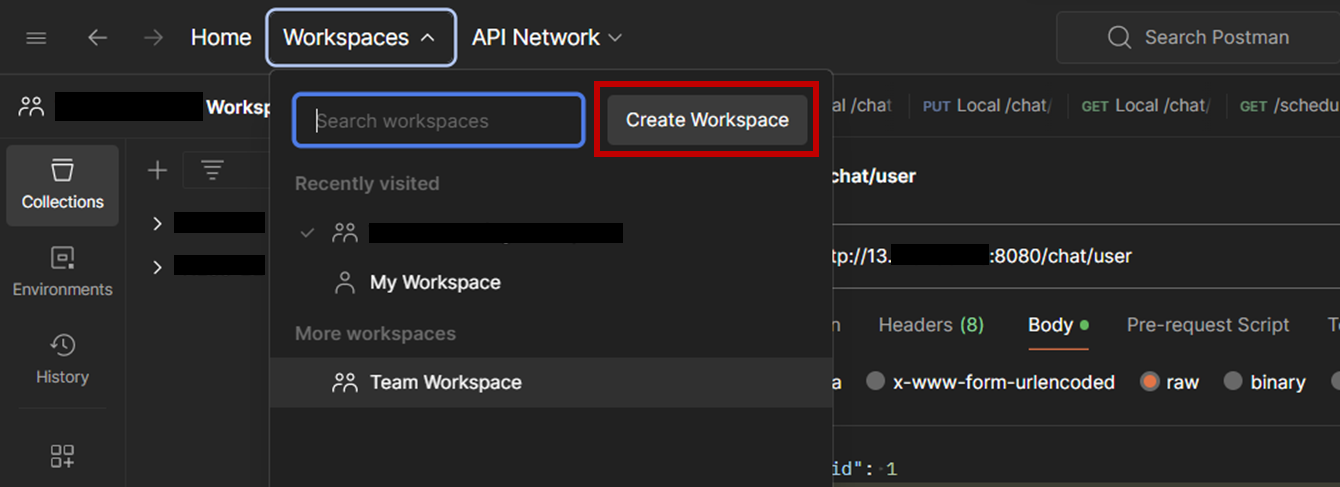This screenshot has height=487, width=1340.
Task: Click the person icon beside My Workspace
Action: coord(345,283)
